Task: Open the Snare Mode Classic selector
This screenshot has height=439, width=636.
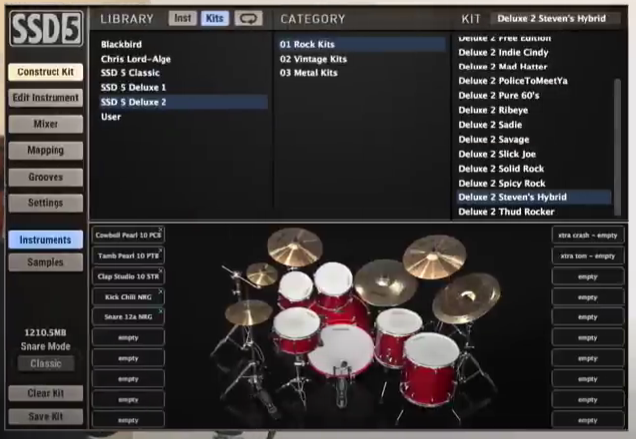Action: [46, 364]
